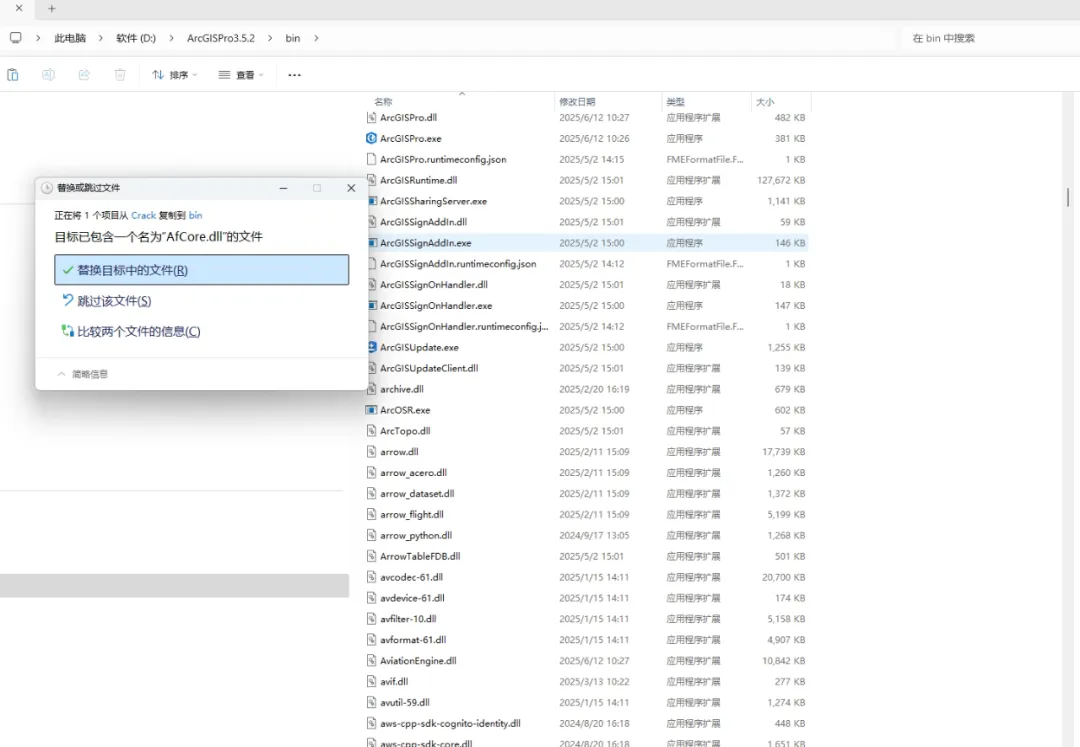
Task: Click the bin destination link in dialog
Action: pos(196,215)
